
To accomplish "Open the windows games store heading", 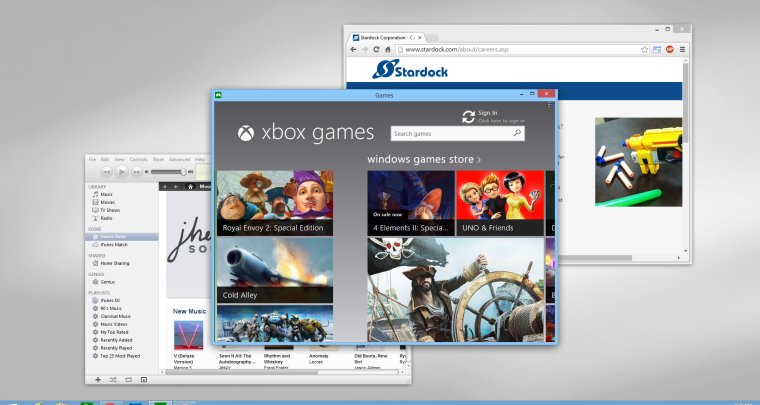I will 420,159.
